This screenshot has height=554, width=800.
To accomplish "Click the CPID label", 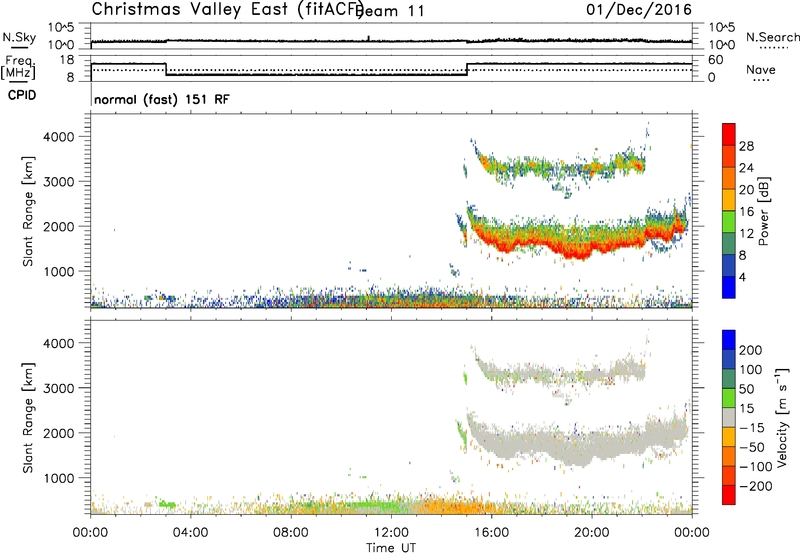I will [x=22, y=95].
